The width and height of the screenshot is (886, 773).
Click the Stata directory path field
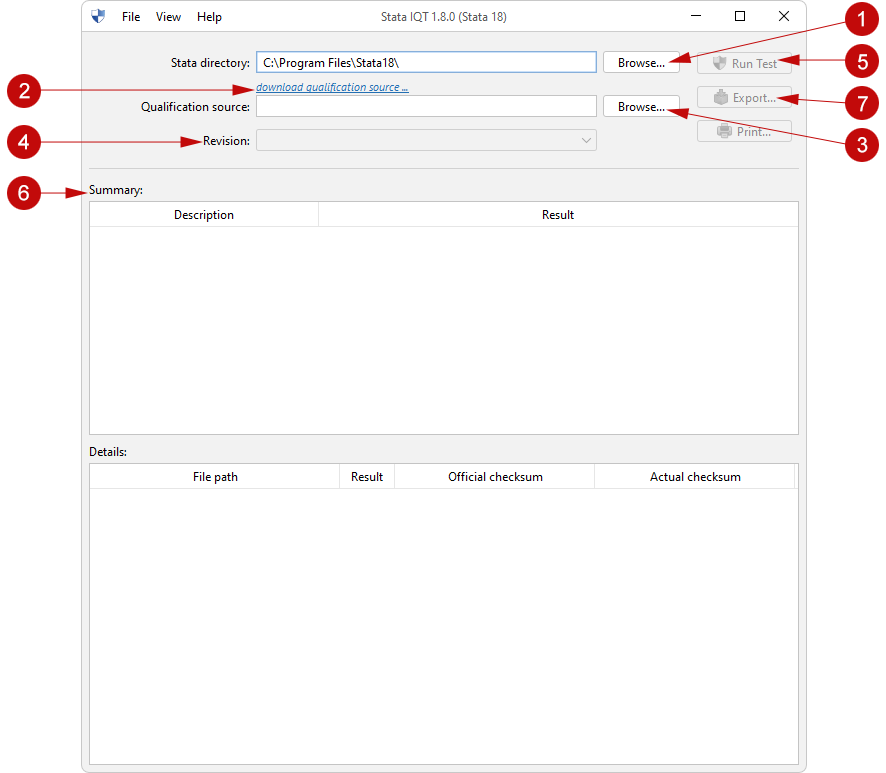426,62
